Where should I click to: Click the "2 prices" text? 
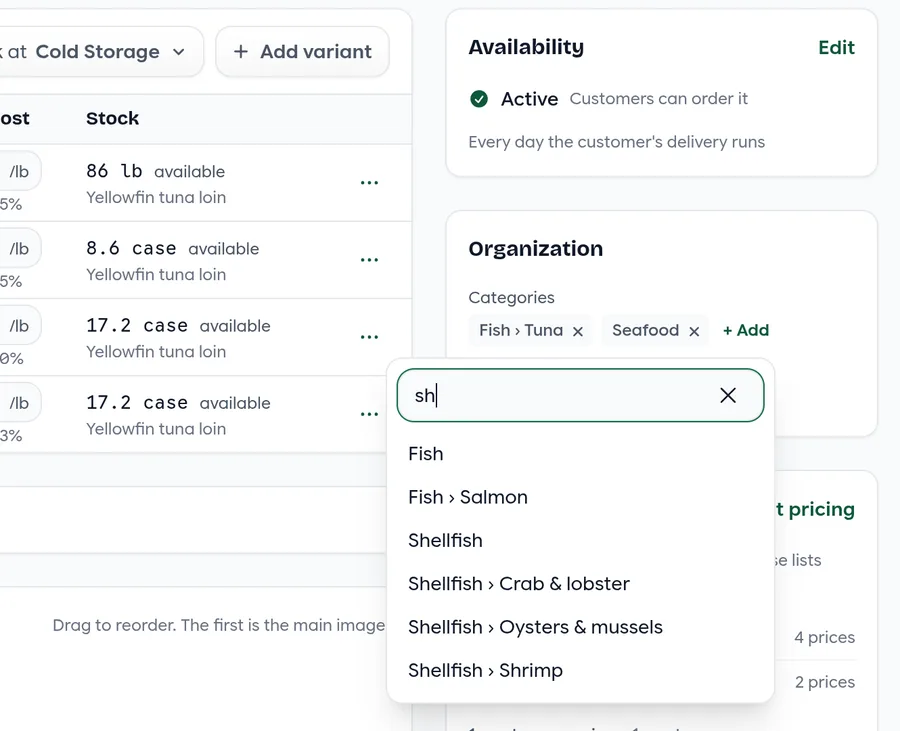(x=824, y=682)
